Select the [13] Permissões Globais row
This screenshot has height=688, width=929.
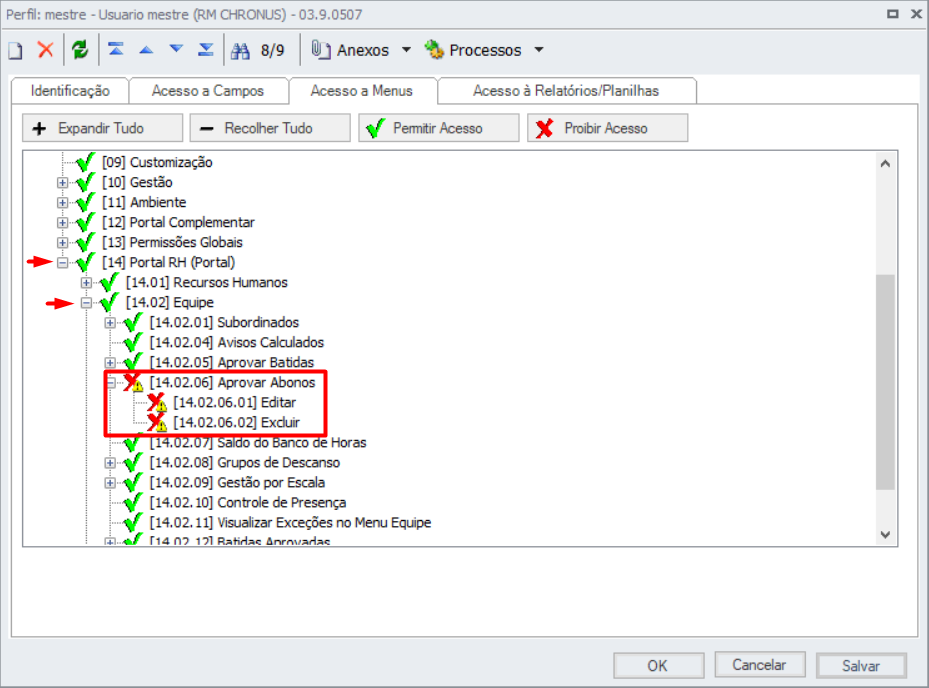point(172,242)
